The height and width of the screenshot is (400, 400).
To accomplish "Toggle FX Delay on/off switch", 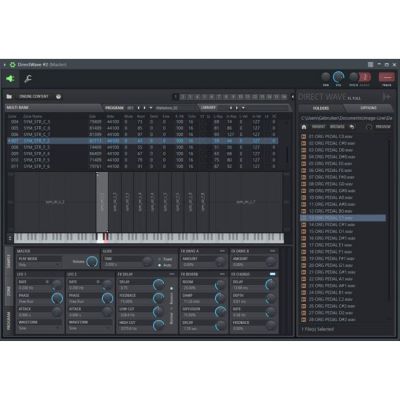I will (172, 274).
